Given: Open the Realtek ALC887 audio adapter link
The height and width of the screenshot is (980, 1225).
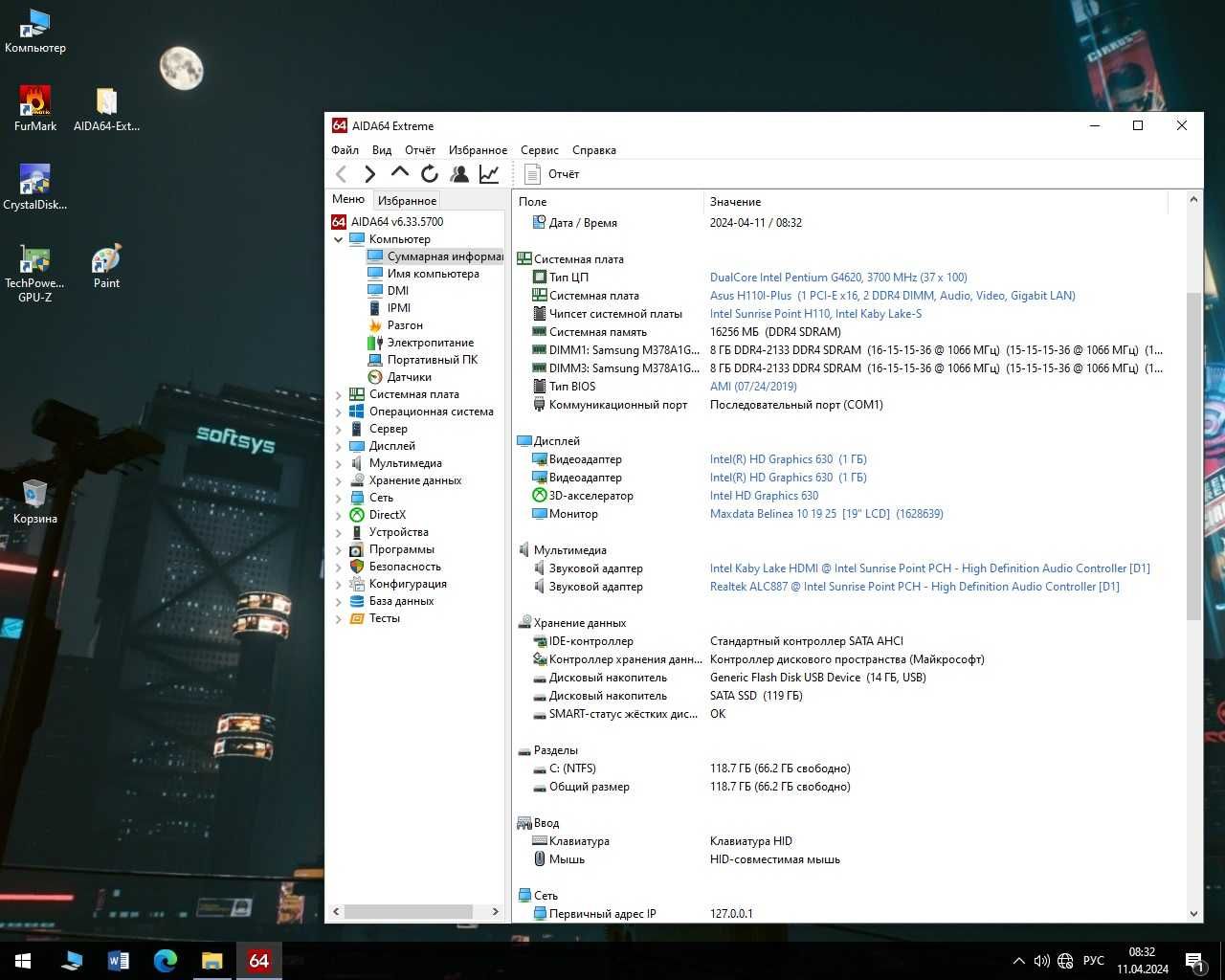Looking at the screenshot, I should click(914, 587).
